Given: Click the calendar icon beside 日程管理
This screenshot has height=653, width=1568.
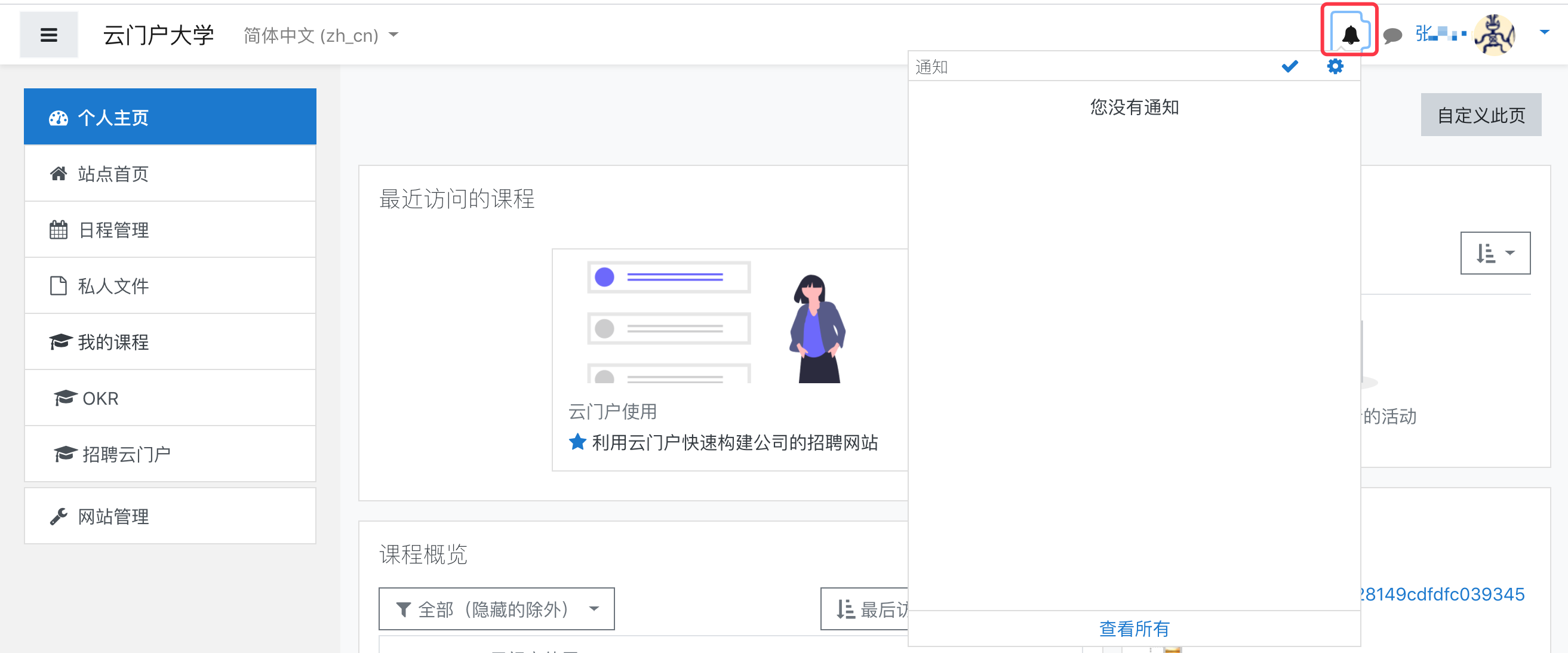Looking at the screenshot, I should point(59,229).
